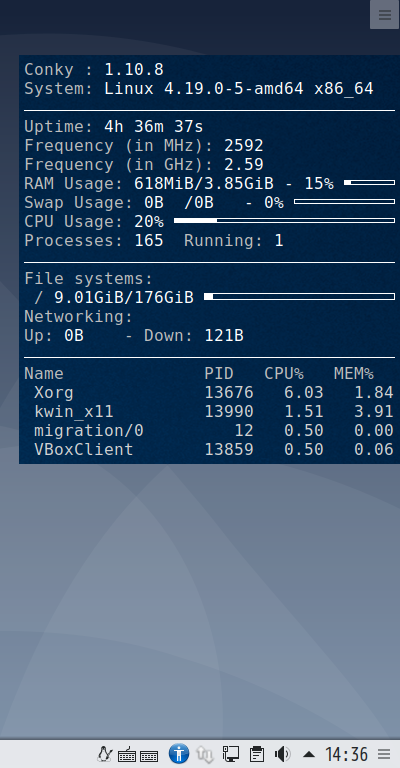Expand hidden tray icons with the up arrow
The image size is (400, 768).
point(308,754)
